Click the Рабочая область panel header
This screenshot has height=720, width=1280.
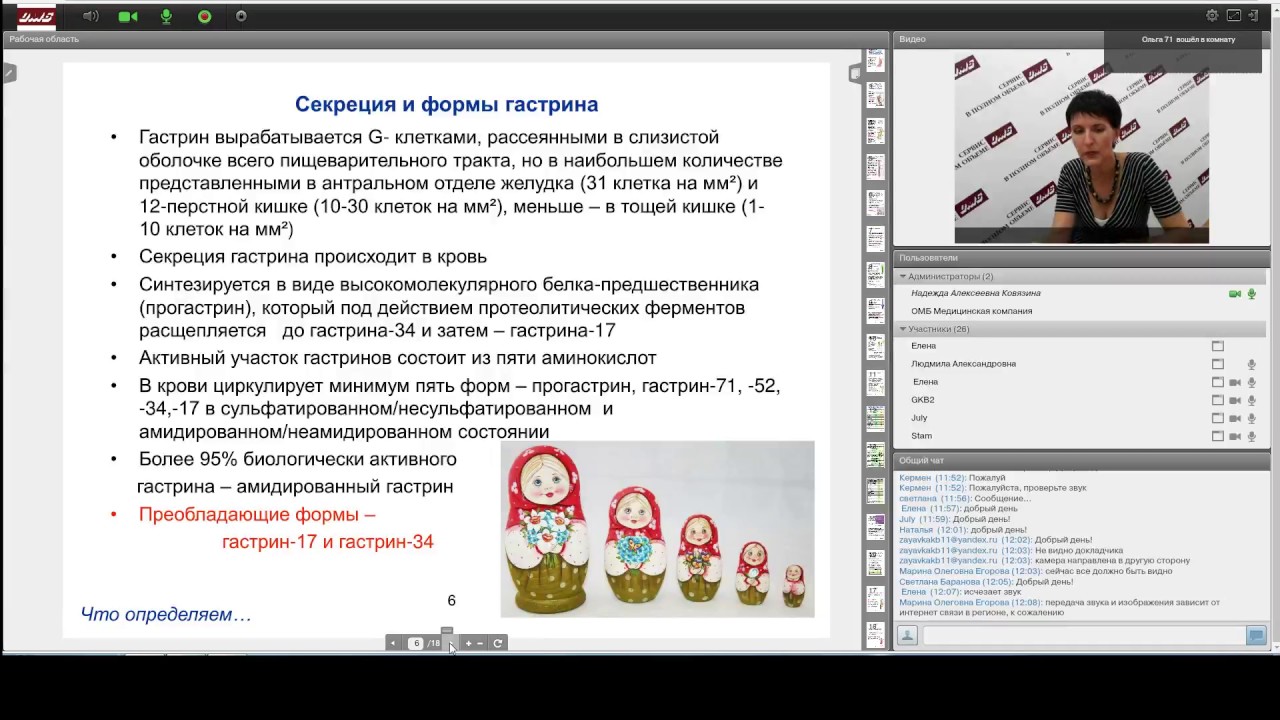point(445,39)
